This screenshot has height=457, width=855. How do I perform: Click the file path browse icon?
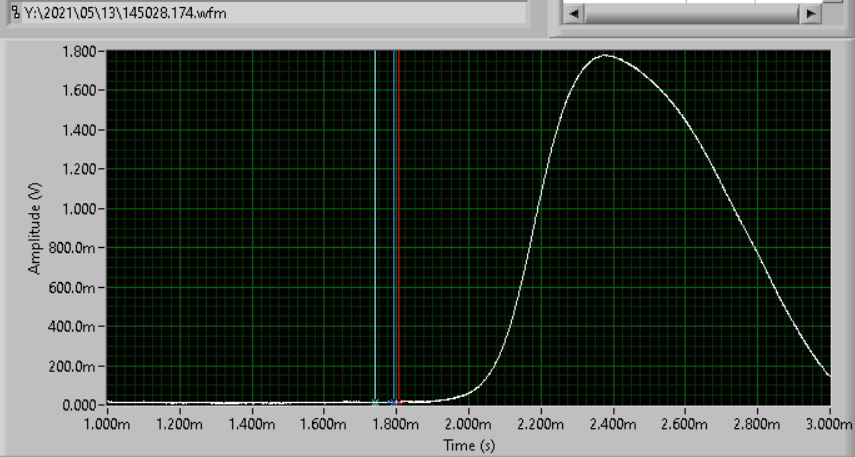16,13
